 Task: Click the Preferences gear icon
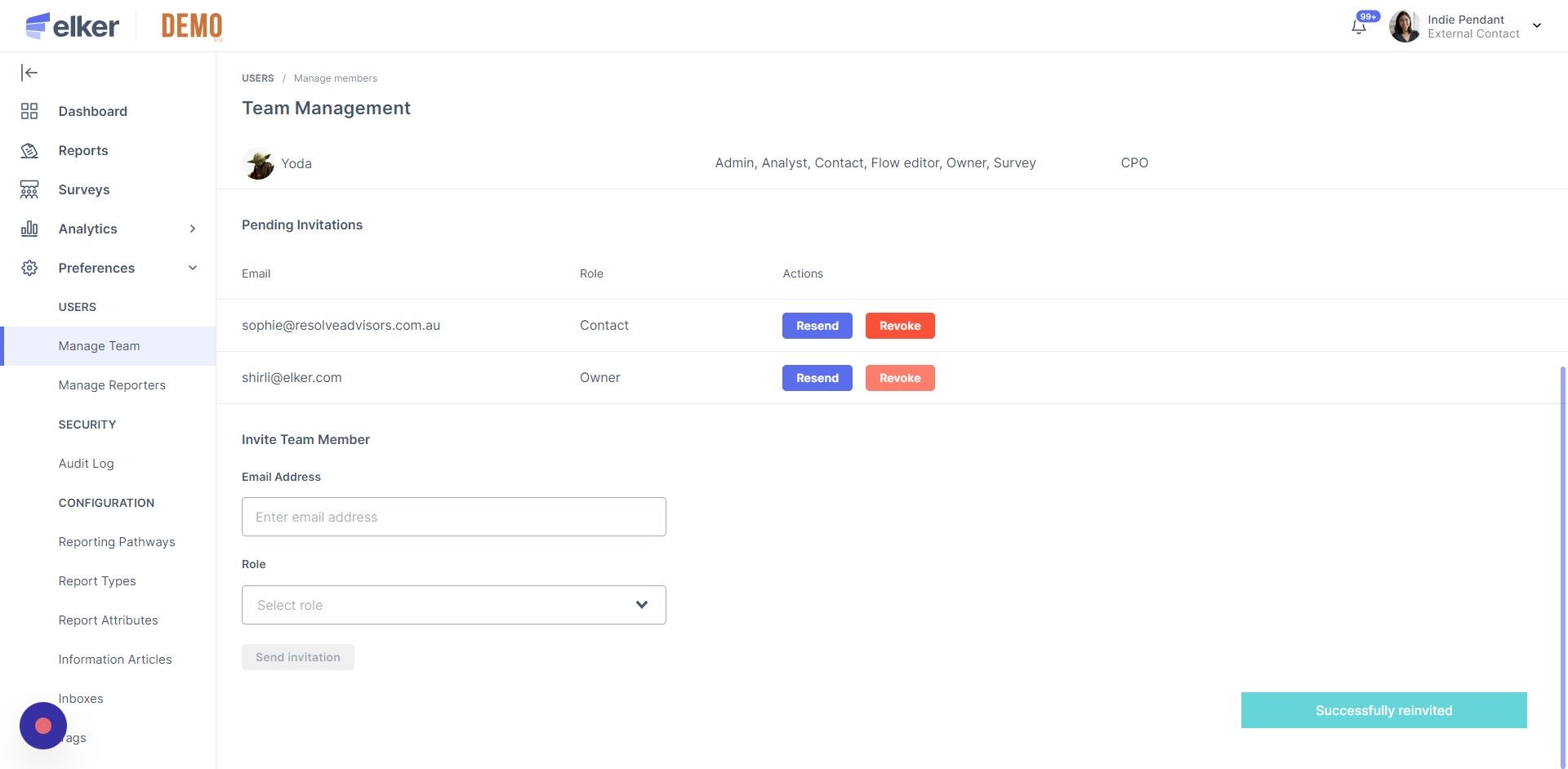(29, 268)
